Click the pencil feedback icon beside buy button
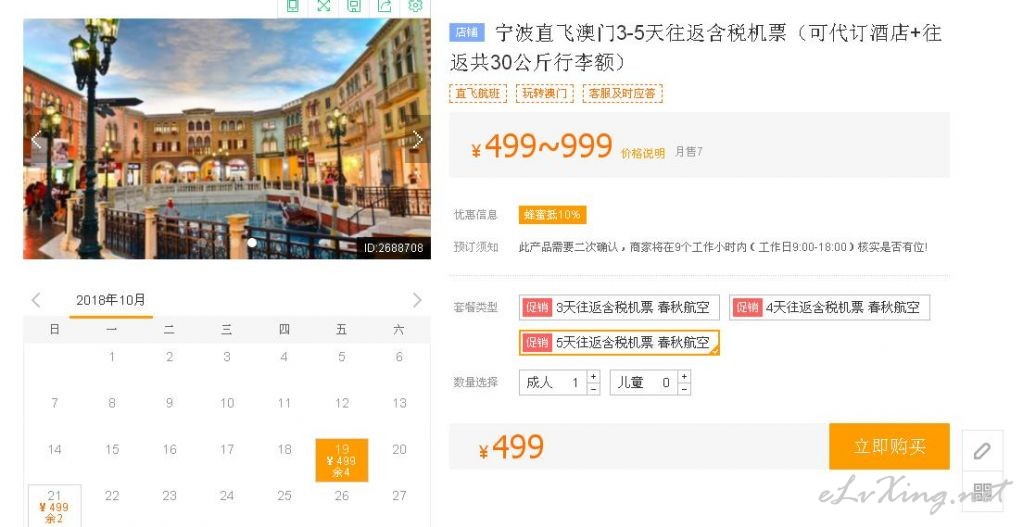This screenshot has height=527, width=1023. (983, 451)
